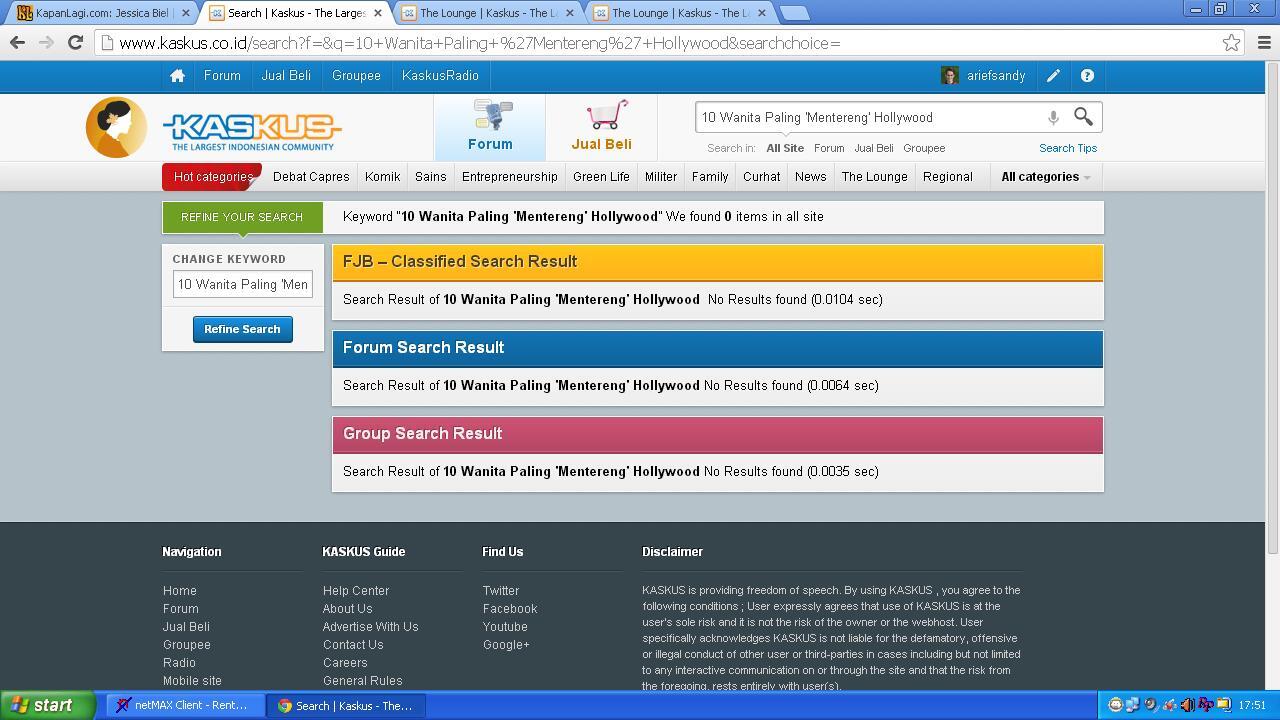Open Contact Us footer link
Viewport: 1280px width, 720px height.
click(x=353, y=645)
